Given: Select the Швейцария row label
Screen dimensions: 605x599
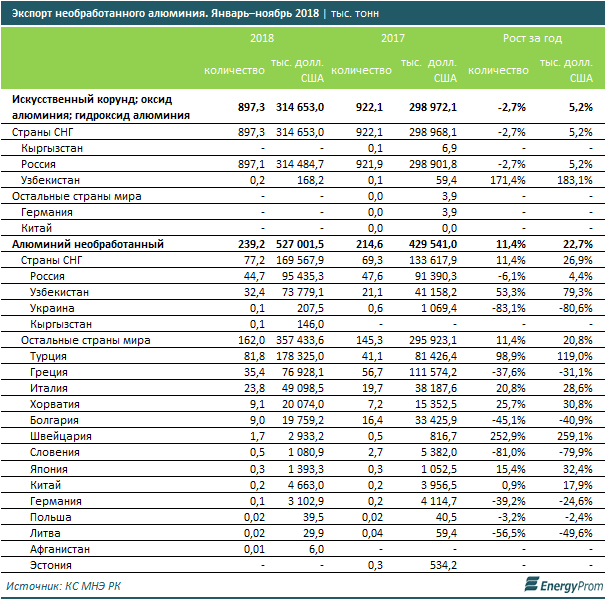Looking at the screenshot, I should point(61,437).
